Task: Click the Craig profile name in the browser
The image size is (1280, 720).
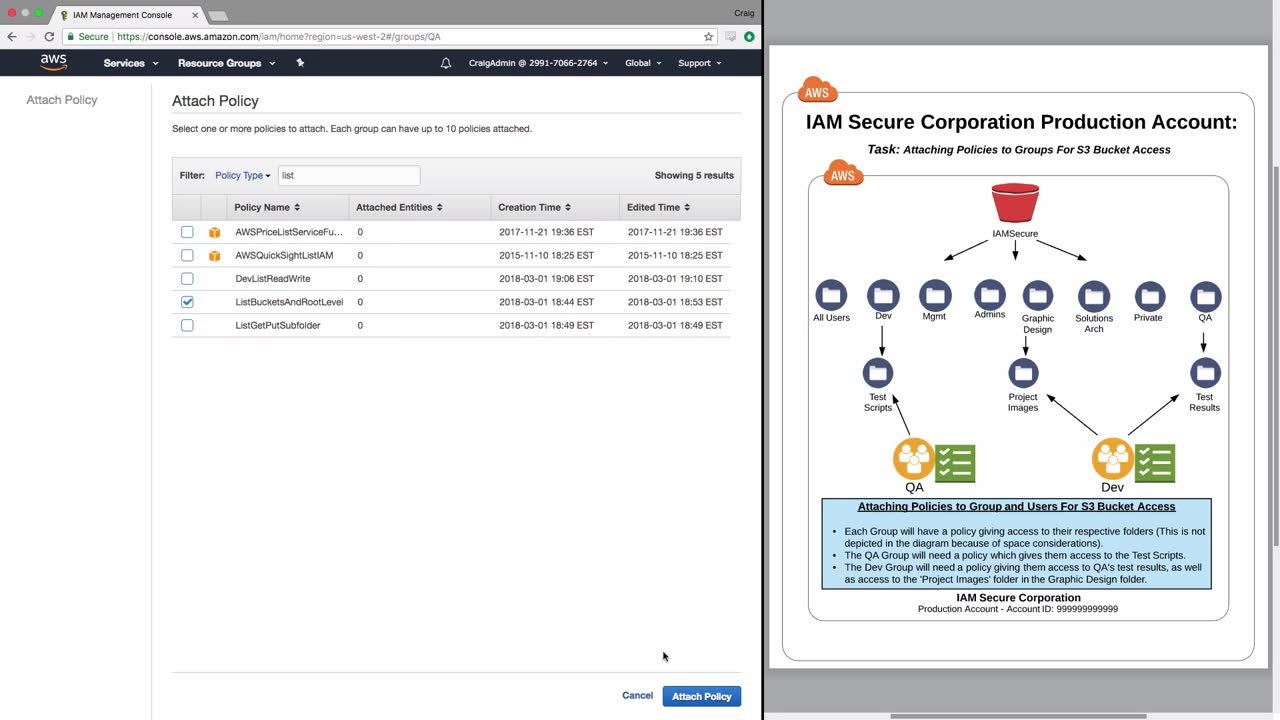Action: tap(744, 13)
